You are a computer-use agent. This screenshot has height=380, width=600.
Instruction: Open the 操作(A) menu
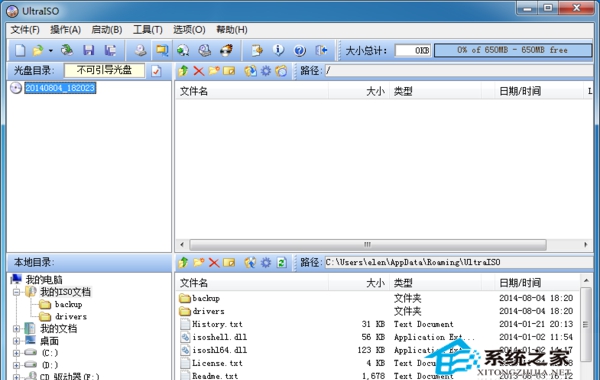point(65,30)
